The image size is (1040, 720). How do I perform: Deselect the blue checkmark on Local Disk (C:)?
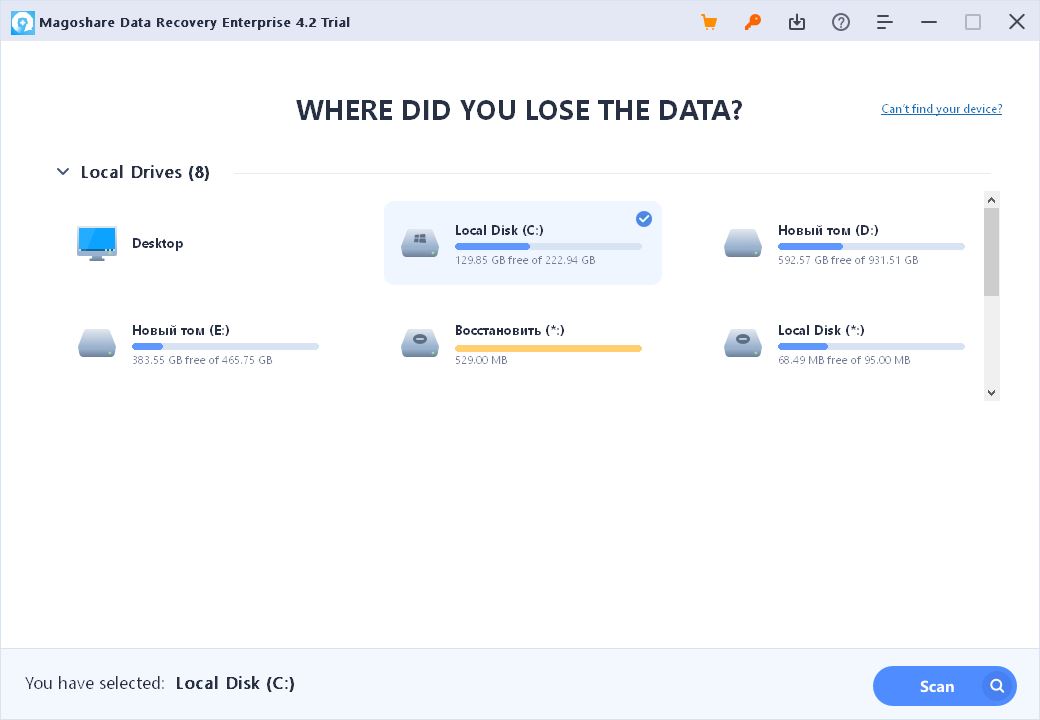click(644, 219)
